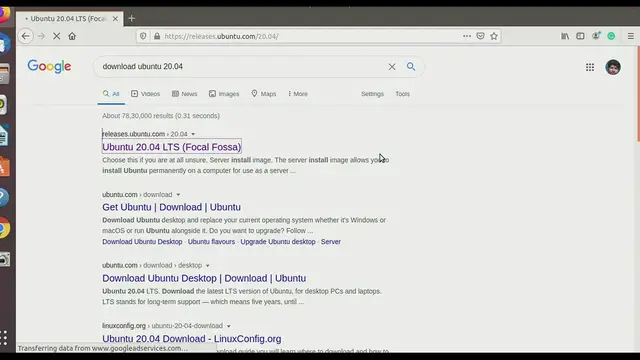Image resolution: width=640 pixels, height=360 pixels.
Task: Open the search Tools menu
Action: tap(402, 94)
